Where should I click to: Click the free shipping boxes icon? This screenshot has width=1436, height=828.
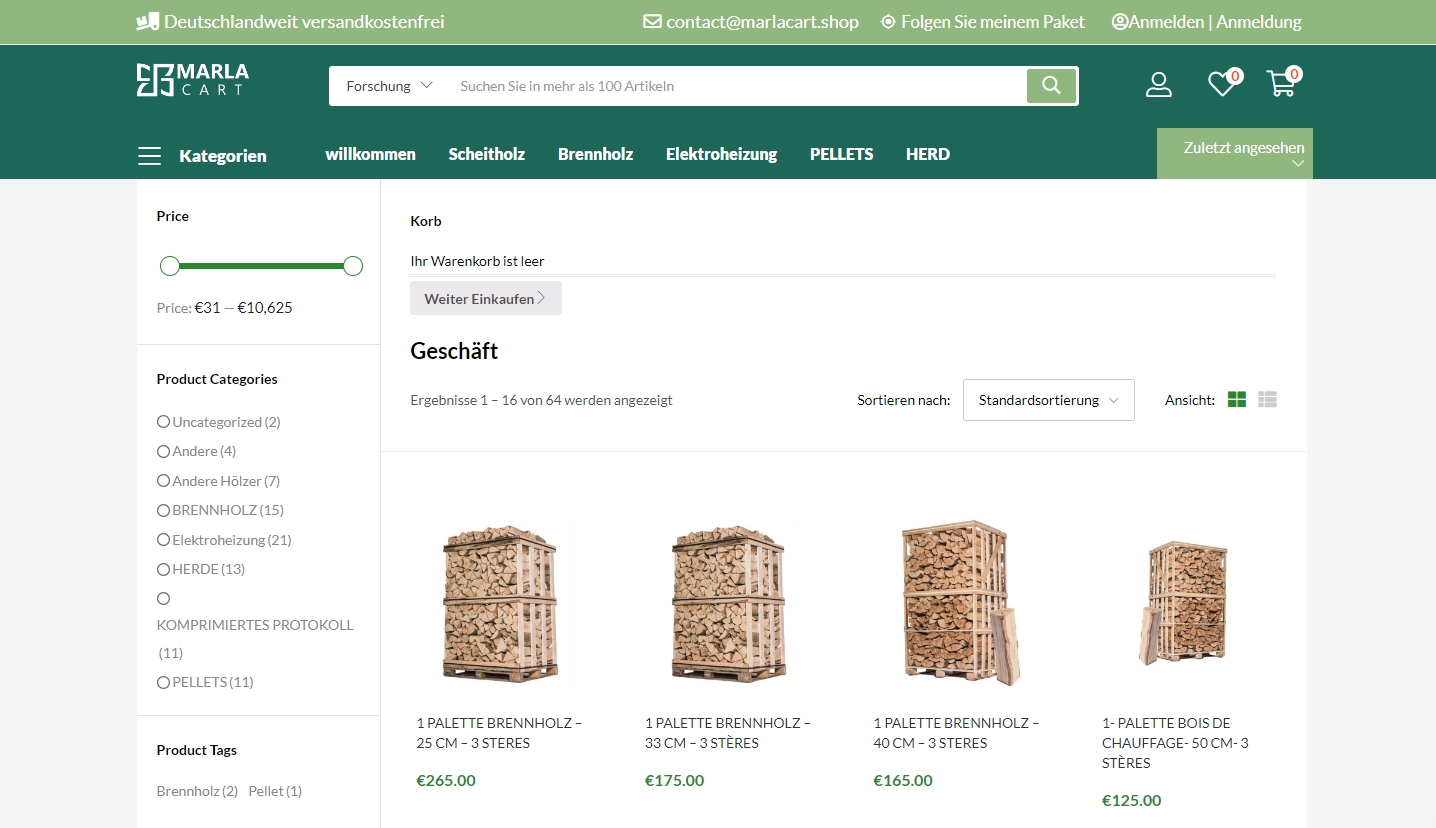click(148, 22)
